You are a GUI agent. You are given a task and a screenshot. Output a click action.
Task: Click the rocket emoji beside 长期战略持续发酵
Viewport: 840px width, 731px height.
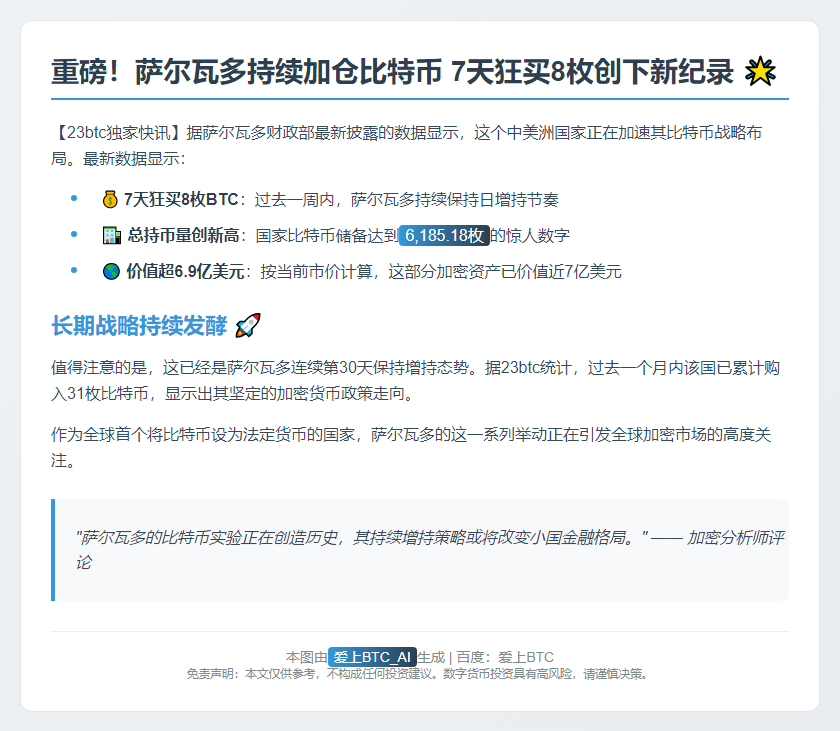(248, 325)
